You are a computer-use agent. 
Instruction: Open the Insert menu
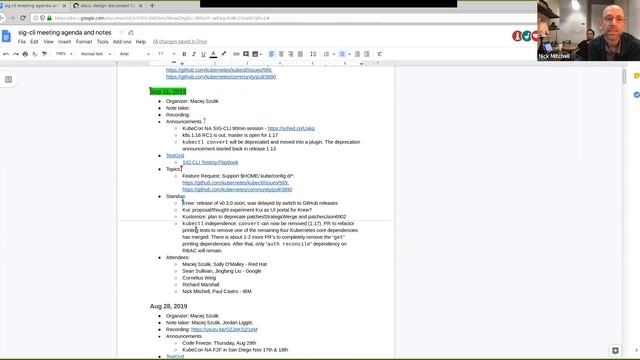(64, 42)
